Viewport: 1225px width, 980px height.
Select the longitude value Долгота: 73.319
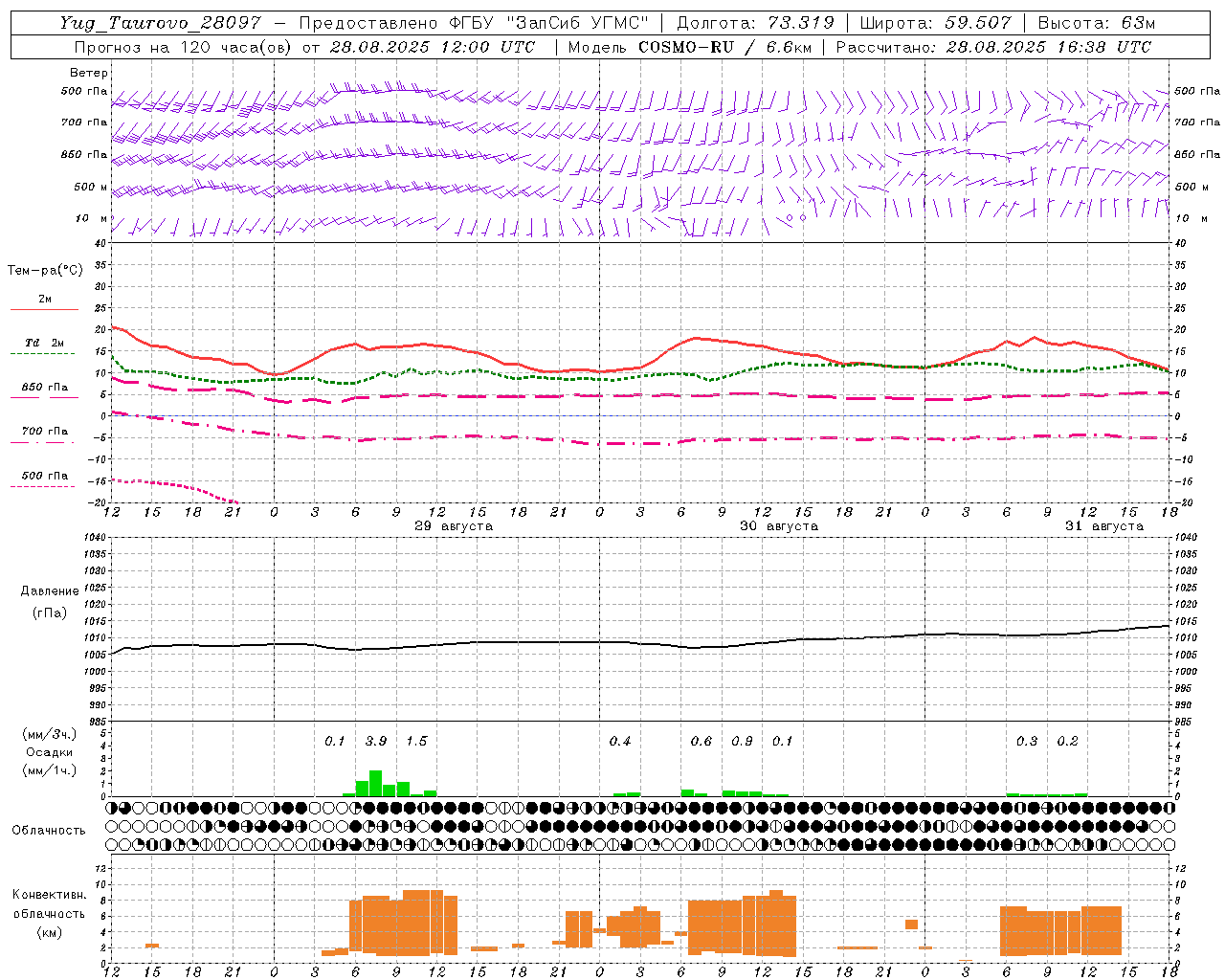pyautogui.click(x=755, y=23)
